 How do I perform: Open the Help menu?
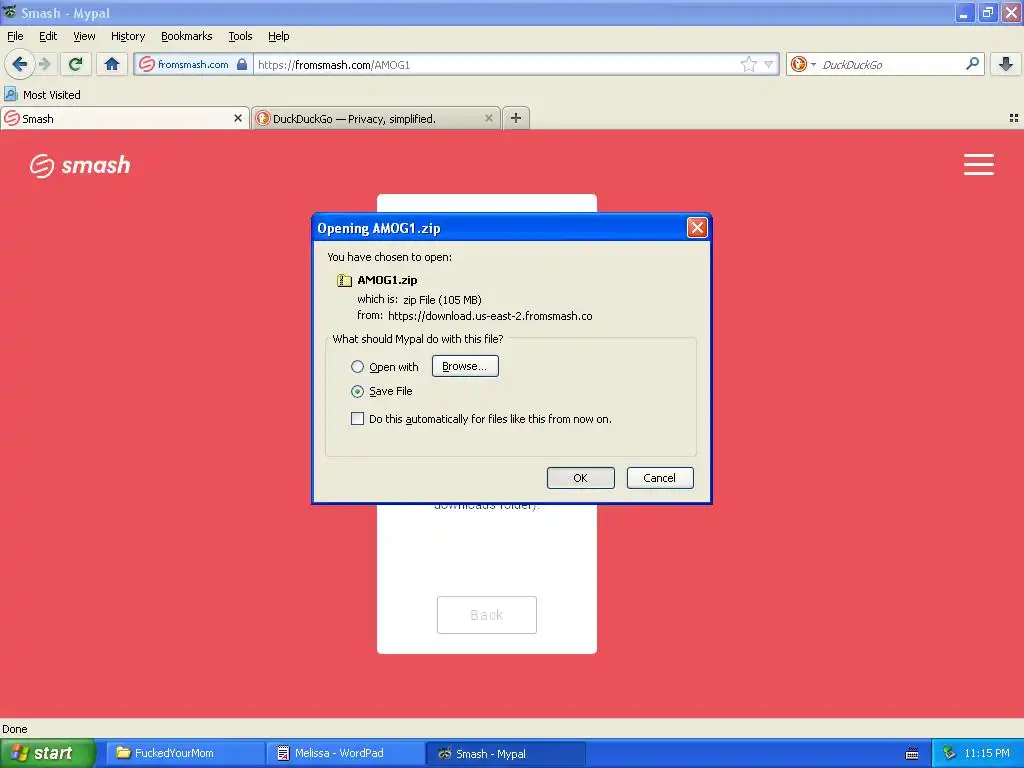point(279,36)
